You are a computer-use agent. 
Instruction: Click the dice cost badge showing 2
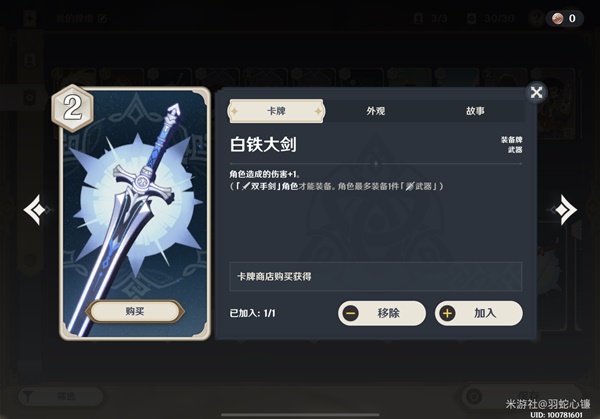72,108
